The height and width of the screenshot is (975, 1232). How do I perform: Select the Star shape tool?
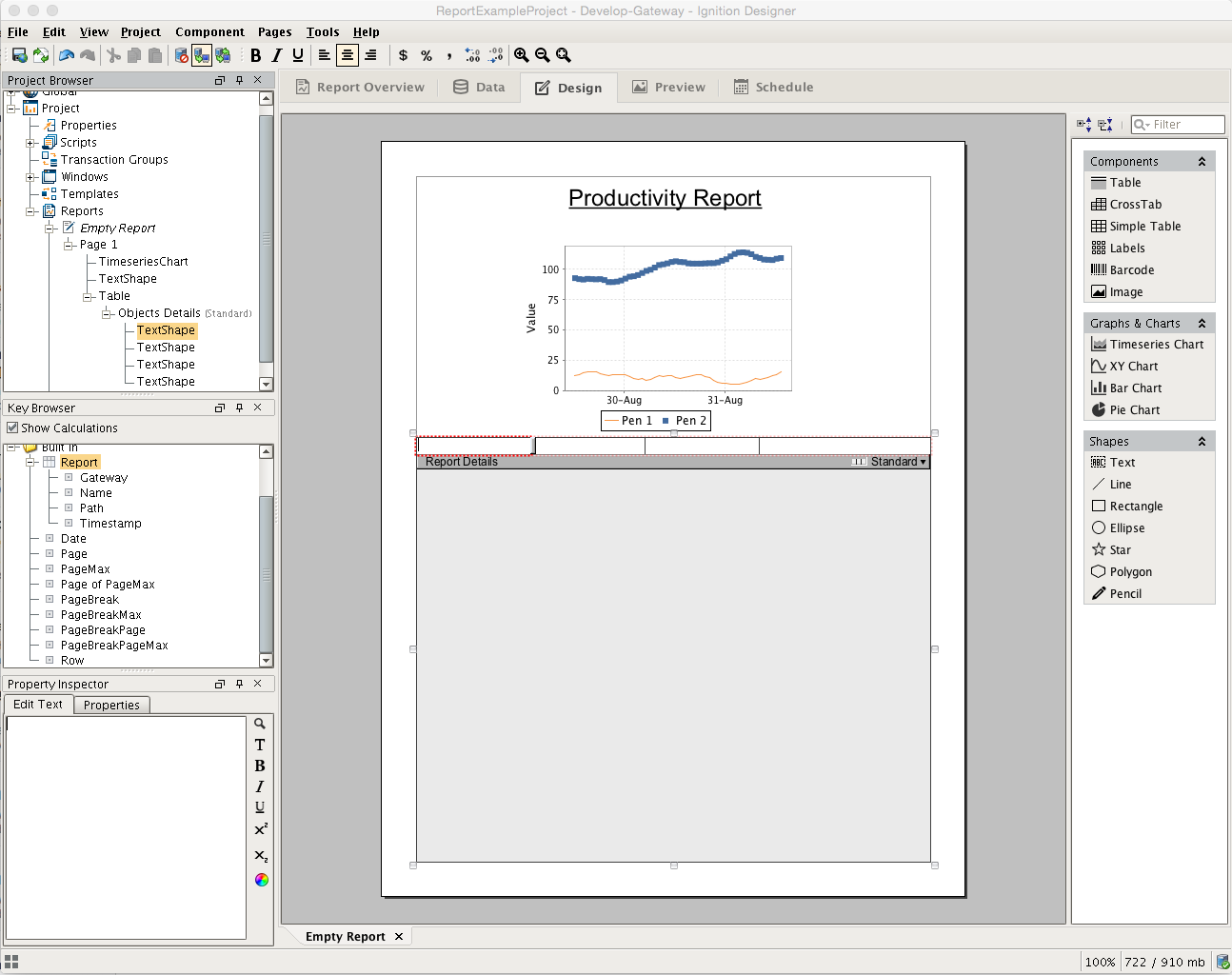click(x=1120, y=550)
